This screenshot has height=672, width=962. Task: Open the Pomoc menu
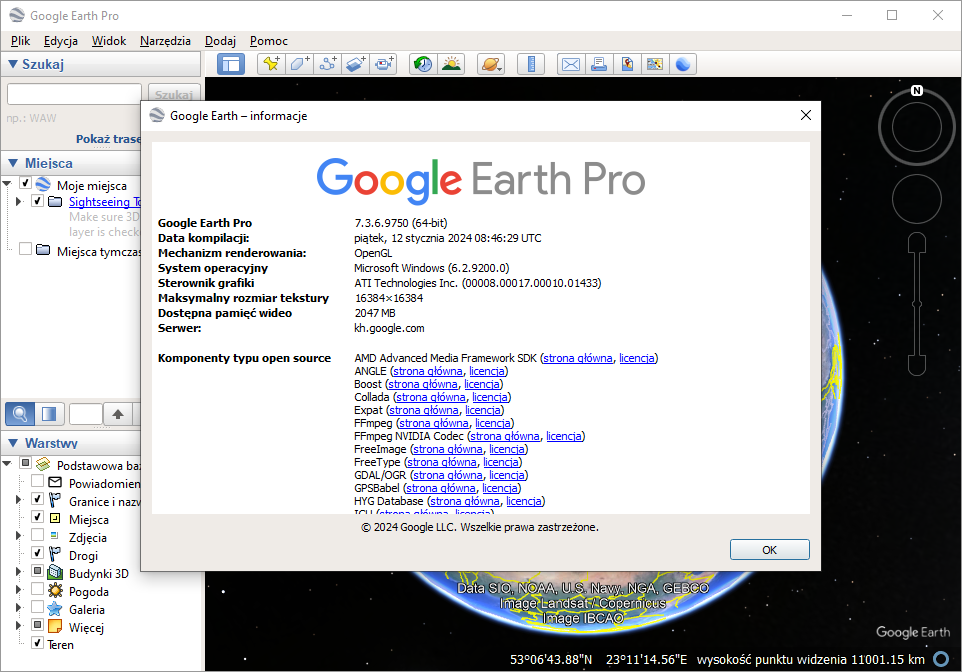(269, 41)
